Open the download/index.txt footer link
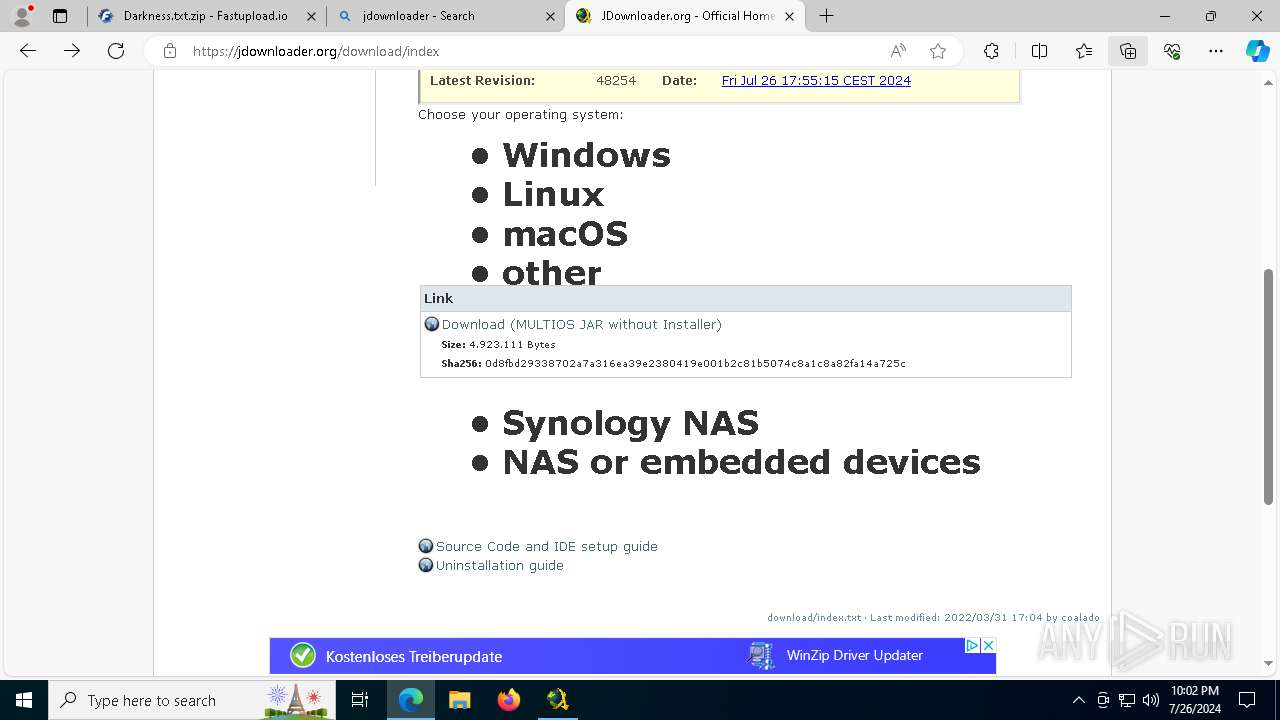 click(814, 617)
